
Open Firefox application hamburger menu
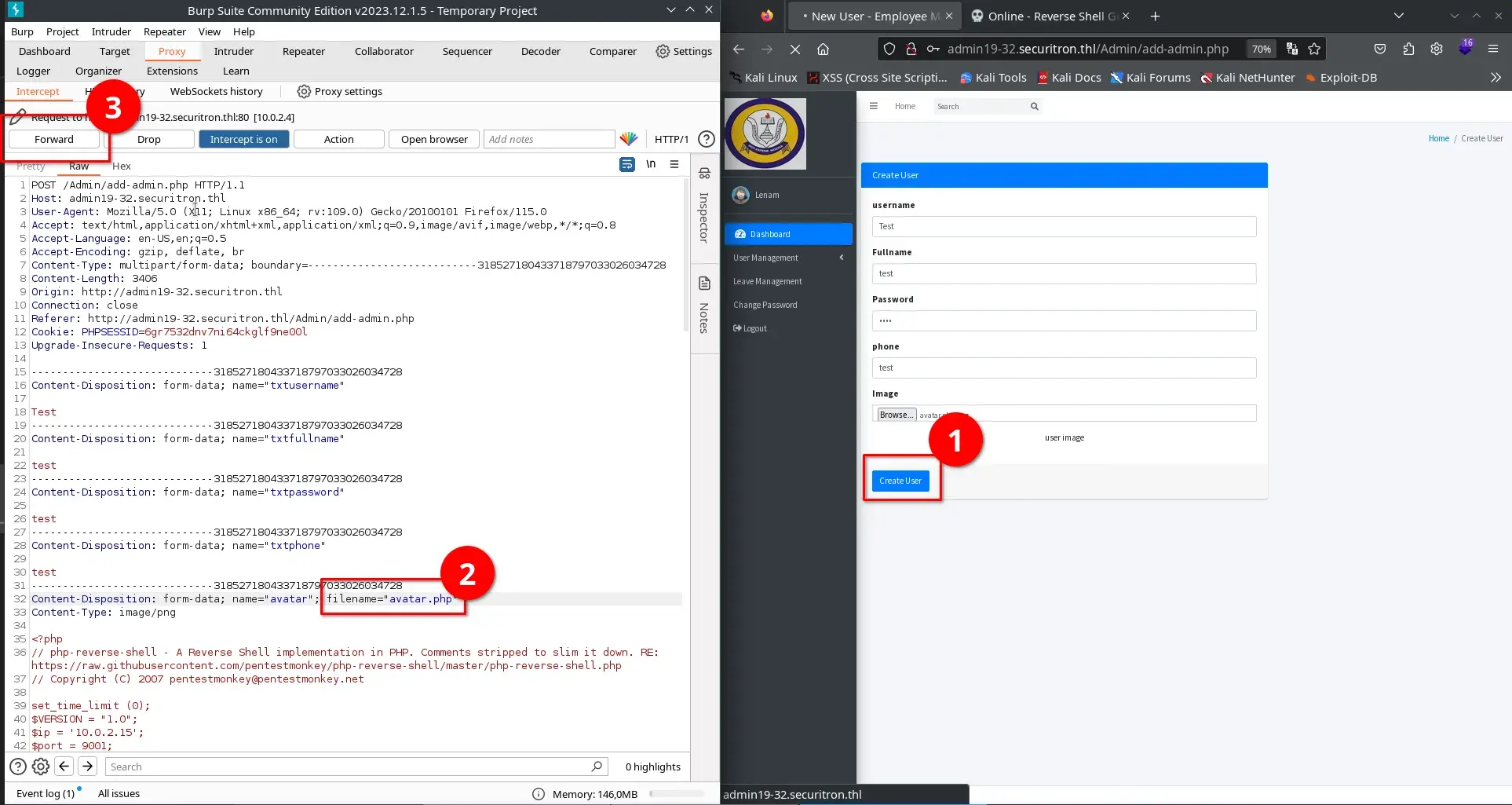tap(1493, 49)
